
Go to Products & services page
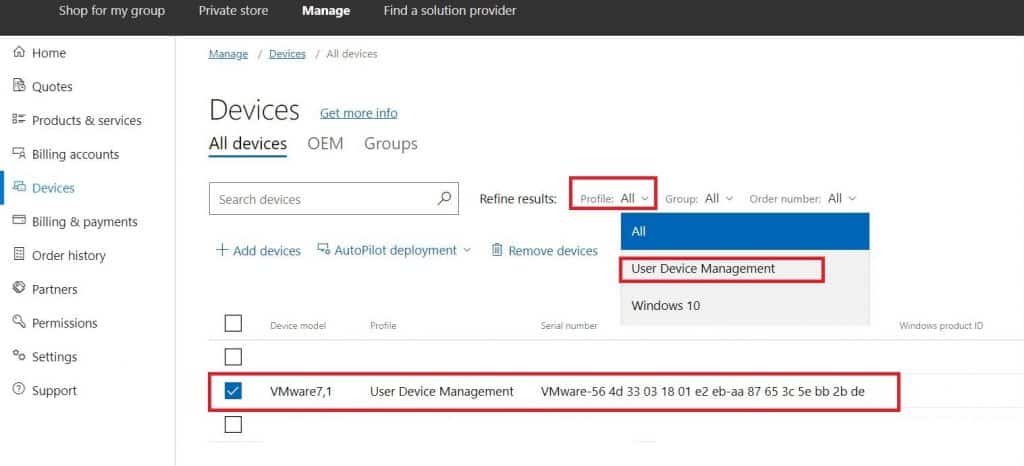(87, 121)
